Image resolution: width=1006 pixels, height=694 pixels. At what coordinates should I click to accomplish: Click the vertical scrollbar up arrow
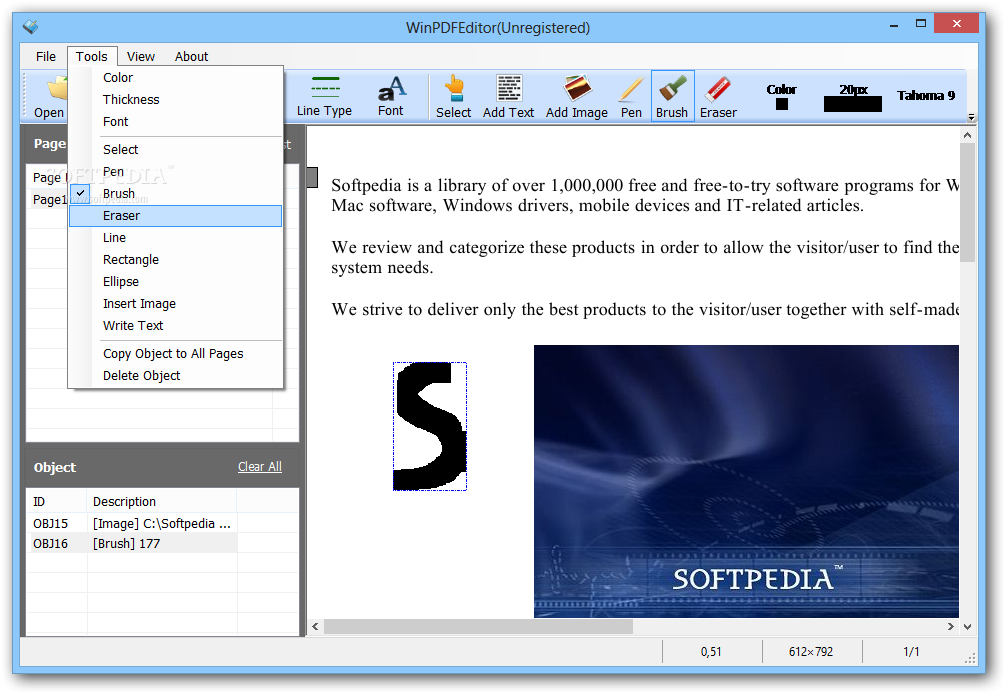[x=968, y=135]
